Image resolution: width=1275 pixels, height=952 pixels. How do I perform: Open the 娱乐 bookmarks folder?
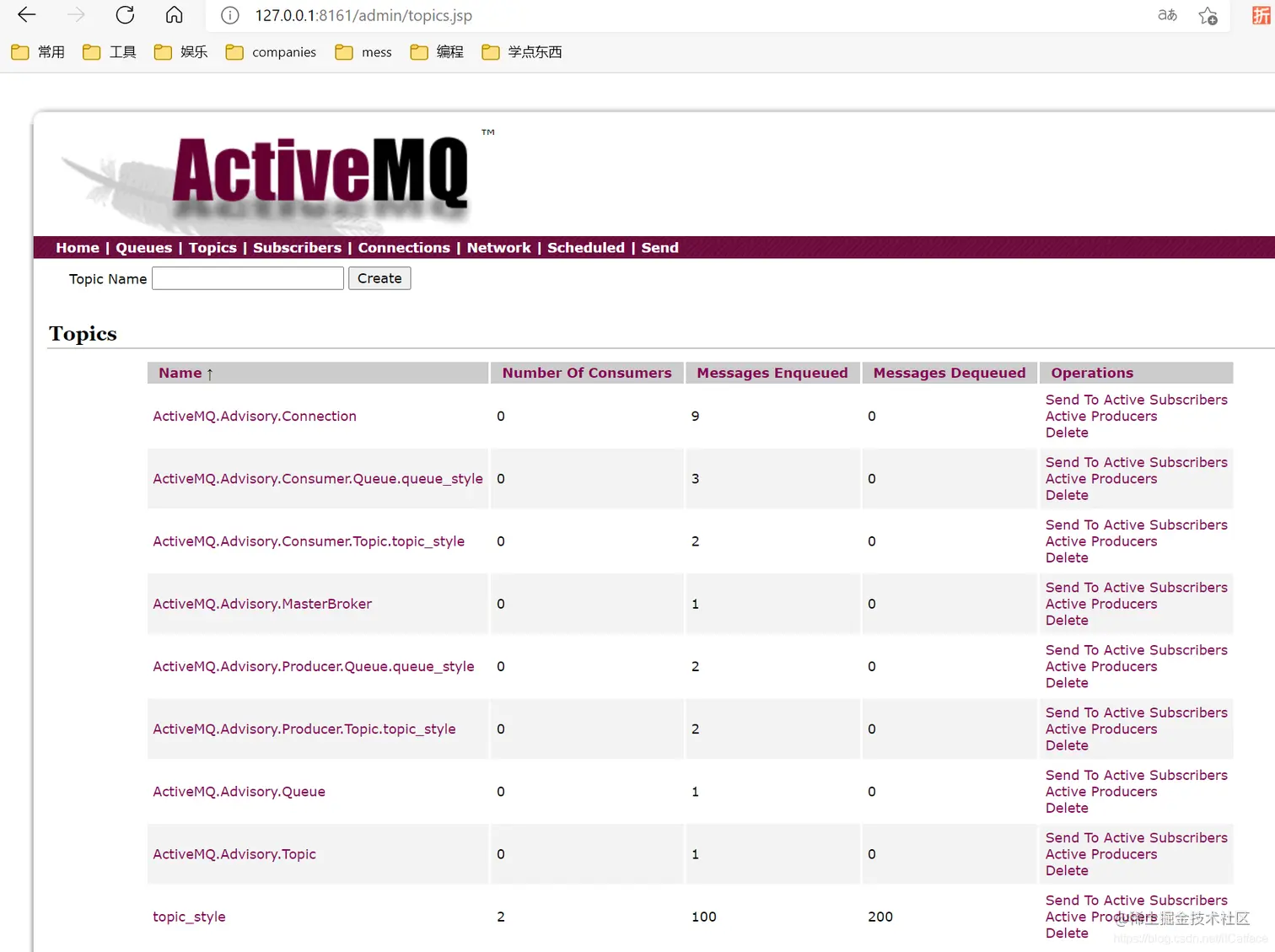180,52
